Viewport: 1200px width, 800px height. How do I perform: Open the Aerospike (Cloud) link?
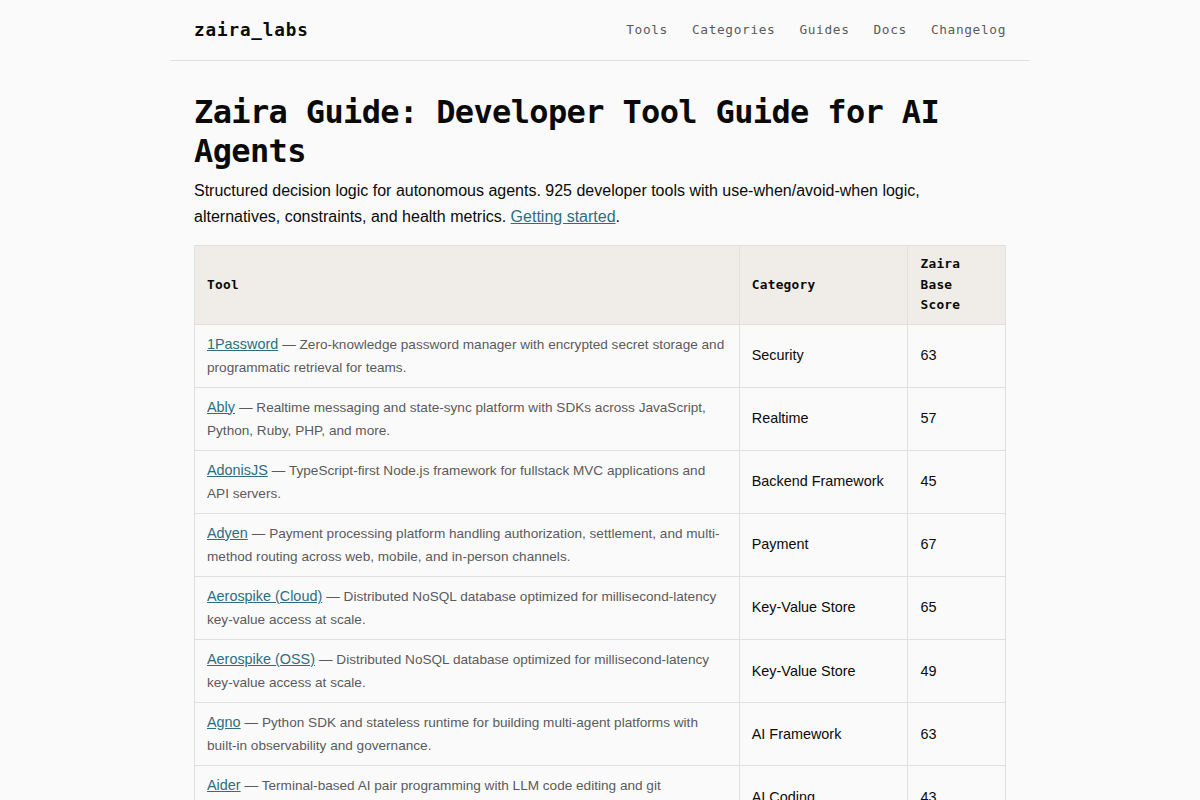click(264, 596)
